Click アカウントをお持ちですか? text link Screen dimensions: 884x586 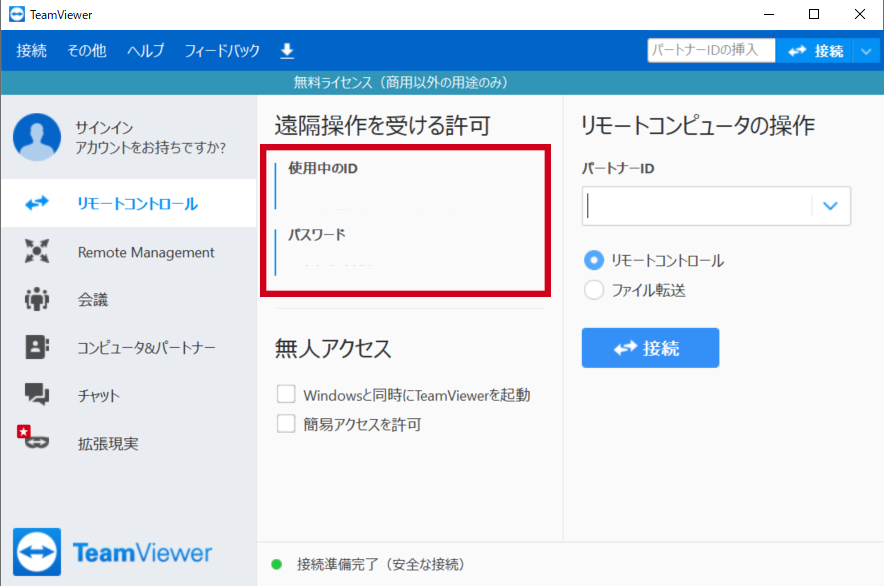(x=151, y=148)
